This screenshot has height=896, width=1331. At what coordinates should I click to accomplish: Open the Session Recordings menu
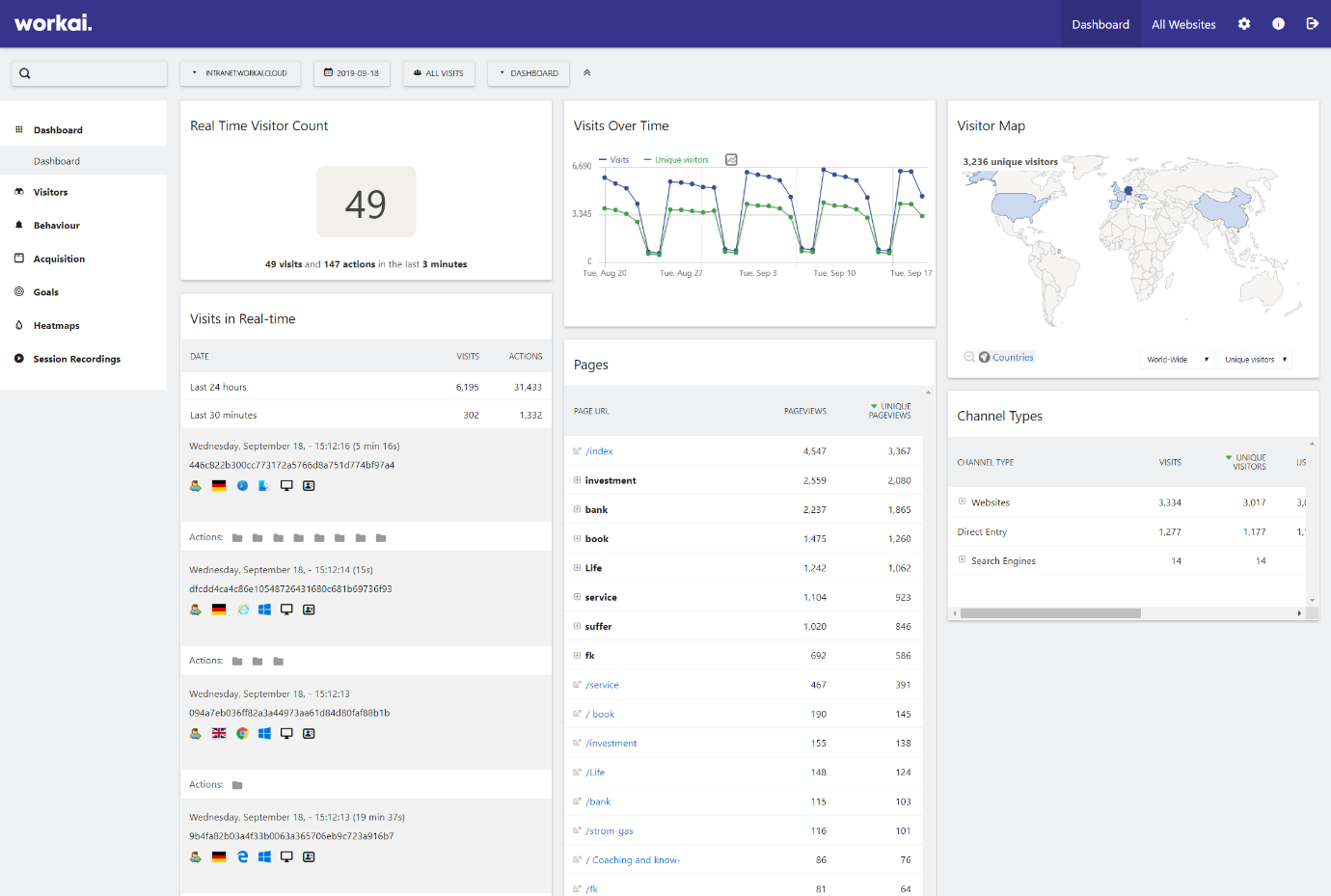coord(76,359)
